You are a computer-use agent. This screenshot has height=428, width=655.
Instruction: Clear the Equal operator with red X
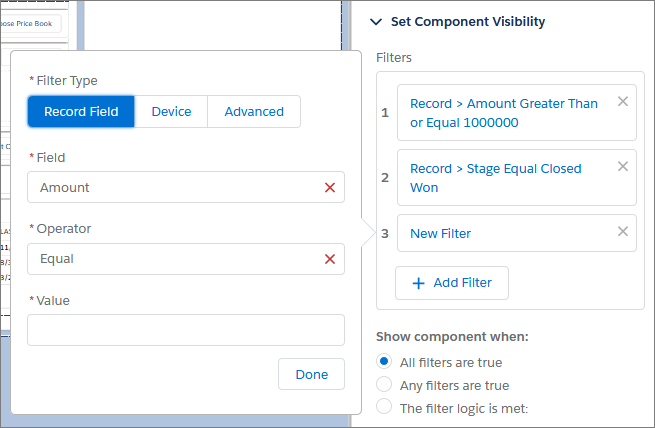pyautogui.click(x=329, y=259)
